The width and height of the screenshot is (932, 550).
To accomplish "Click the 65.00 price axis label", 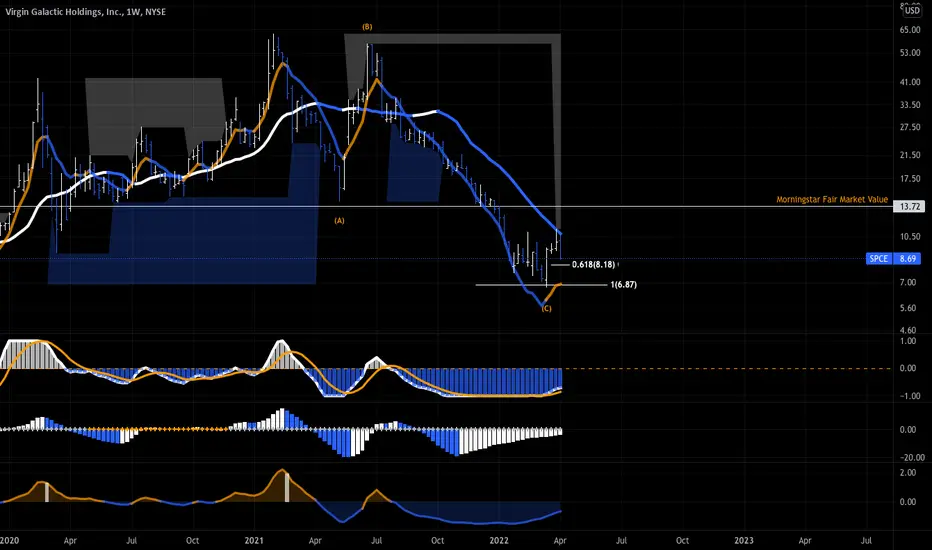I will coord(909,30).
